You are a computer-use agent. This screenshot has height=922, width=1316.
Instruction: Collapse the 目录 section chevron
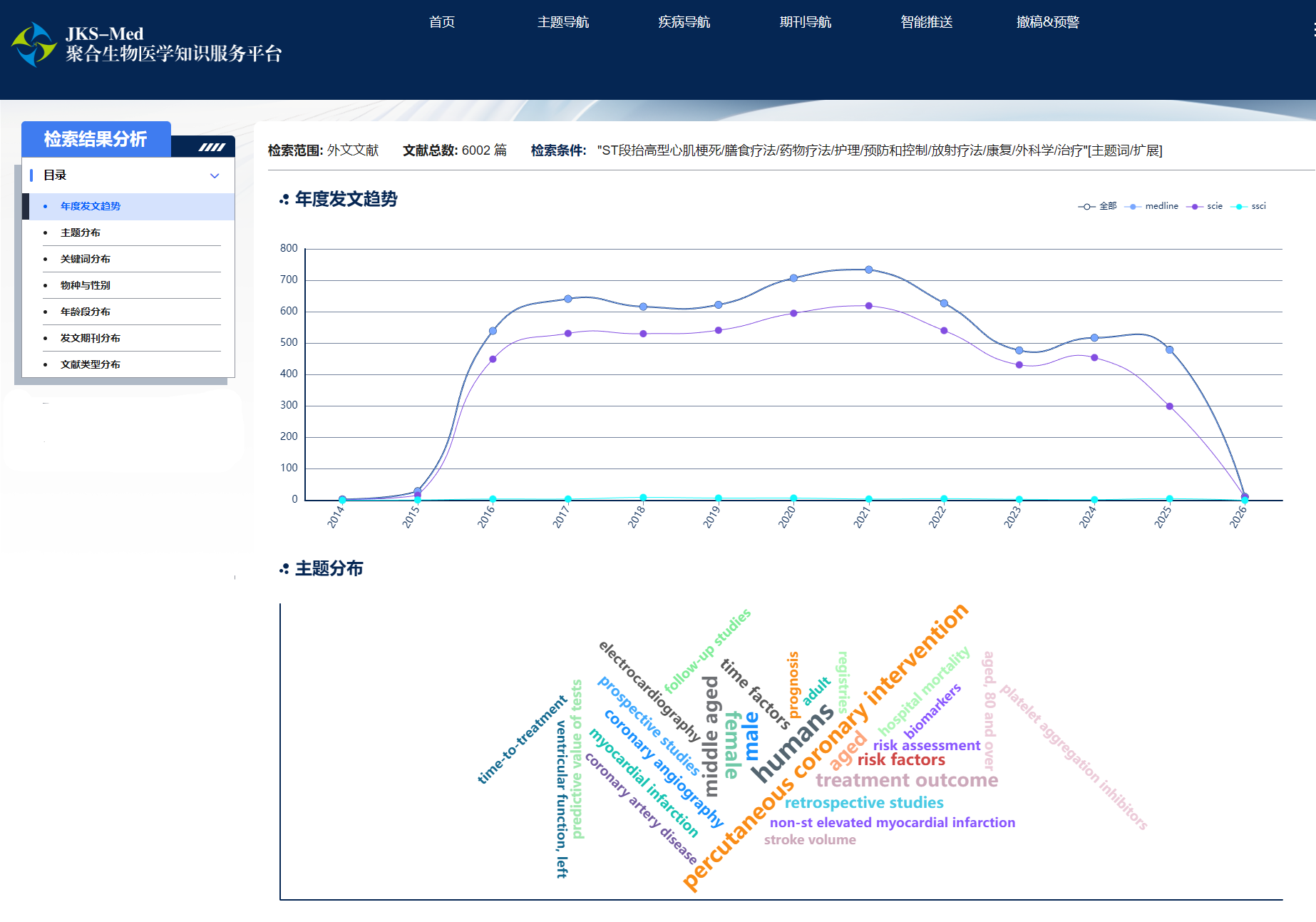(x=215, y=175)
